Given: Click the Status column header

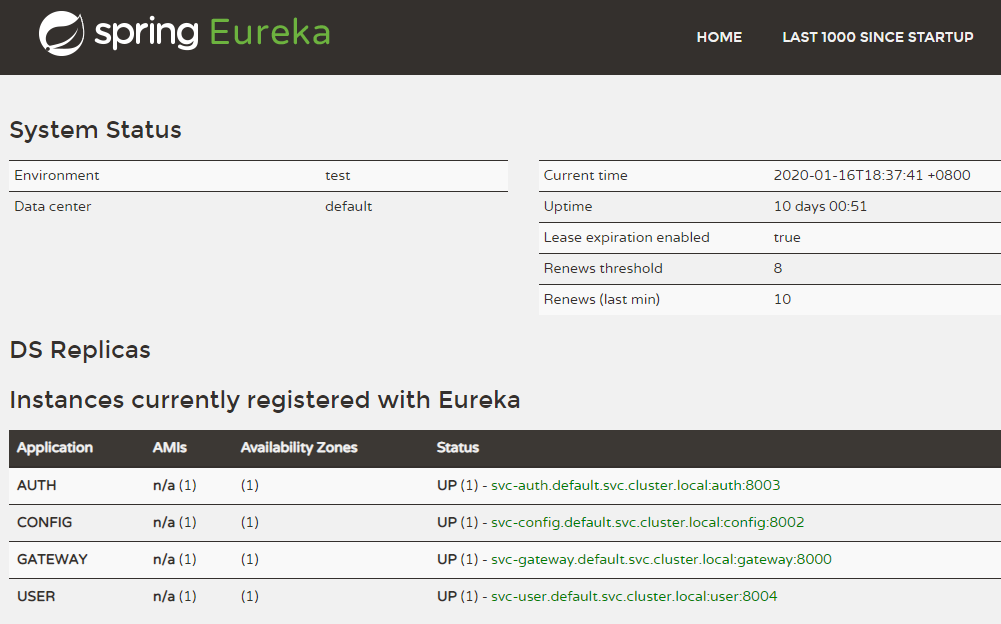Looking at the screenshot, I should pos(458,448).
